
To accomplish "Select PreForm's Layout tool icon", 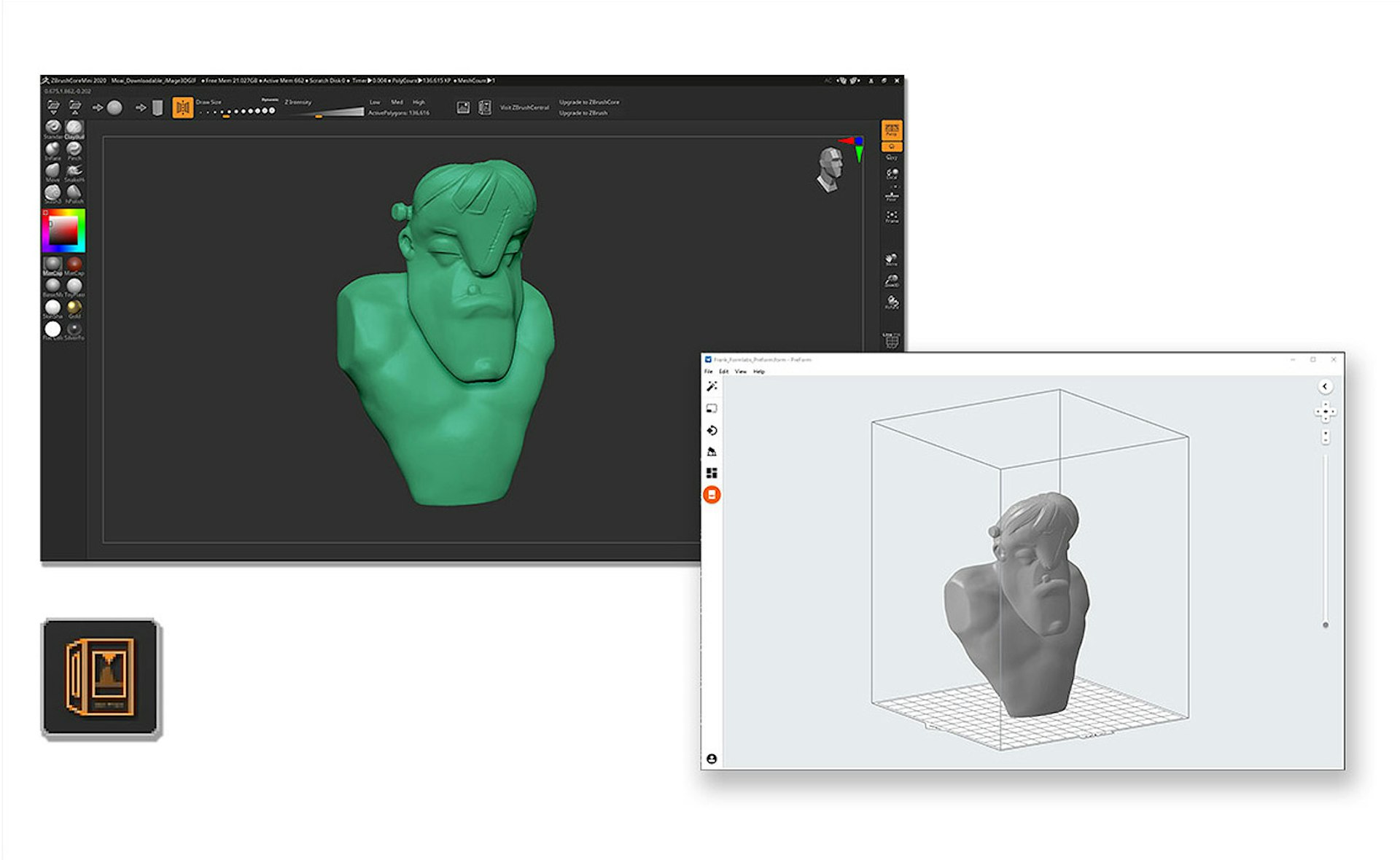I will [x=712, y=473].
